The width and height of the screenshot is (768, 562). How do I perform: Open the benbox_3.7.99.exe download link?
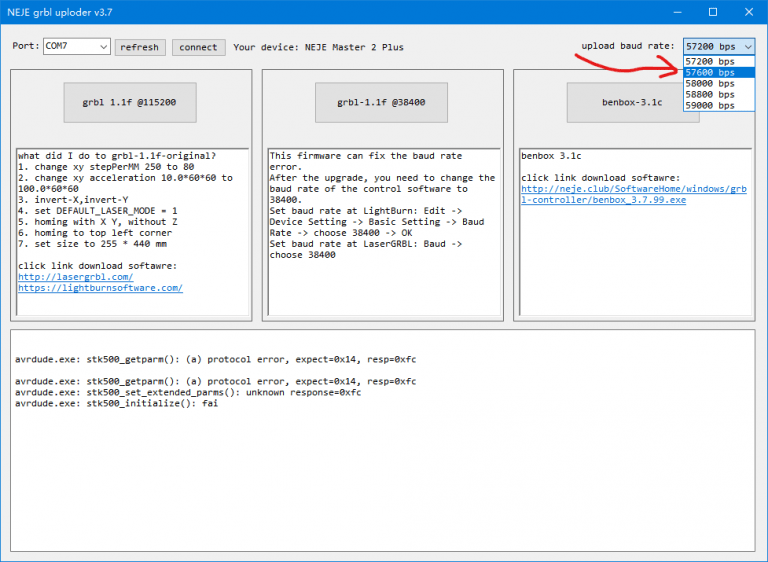coord(634,195)
